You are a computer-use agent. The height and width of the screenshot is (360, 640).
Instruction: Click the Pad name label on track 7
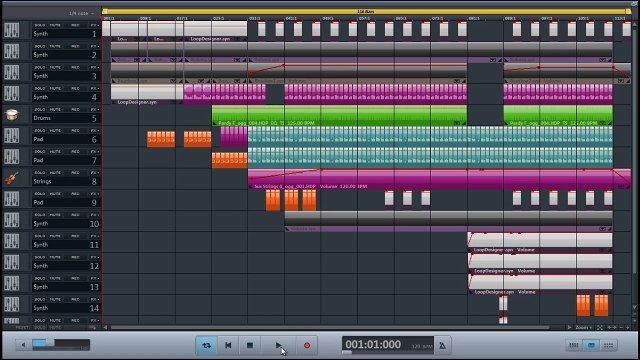[x=38, y=160]
